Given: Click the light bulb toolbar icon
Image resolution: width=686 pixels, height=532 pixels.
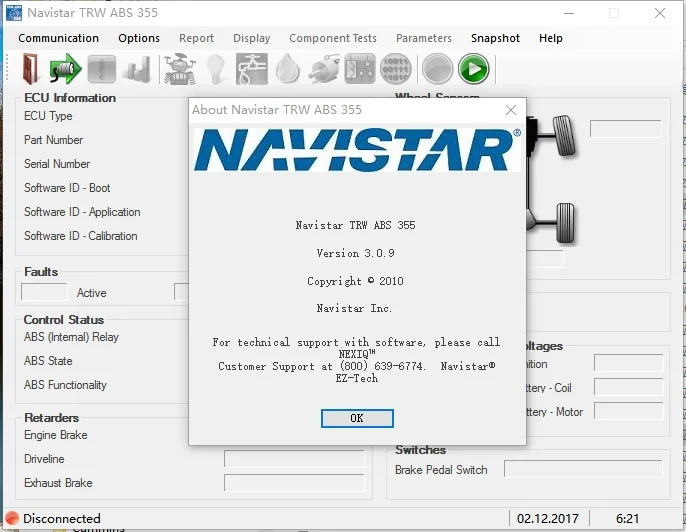Looking at the screenshot, I should (x=215, y=69).
